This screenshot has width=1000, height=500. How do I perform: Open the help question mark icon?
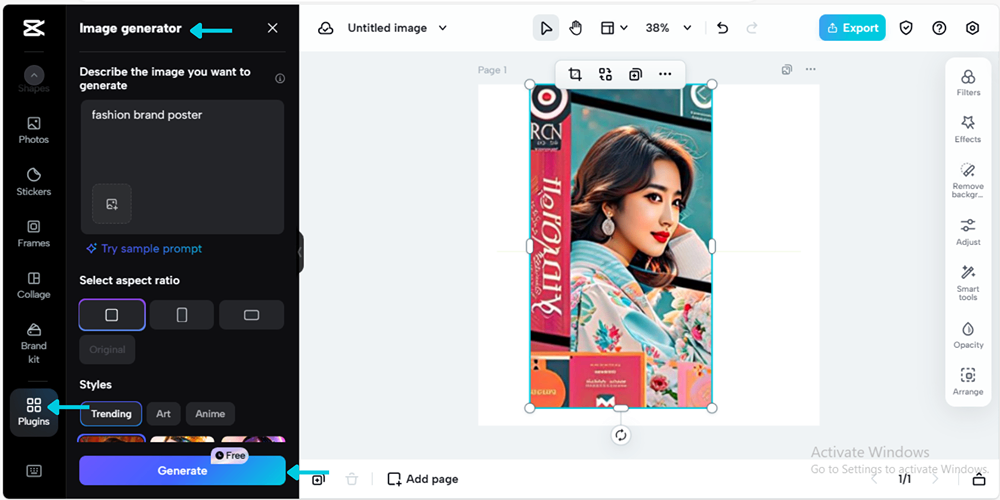[x=939, y=28]
